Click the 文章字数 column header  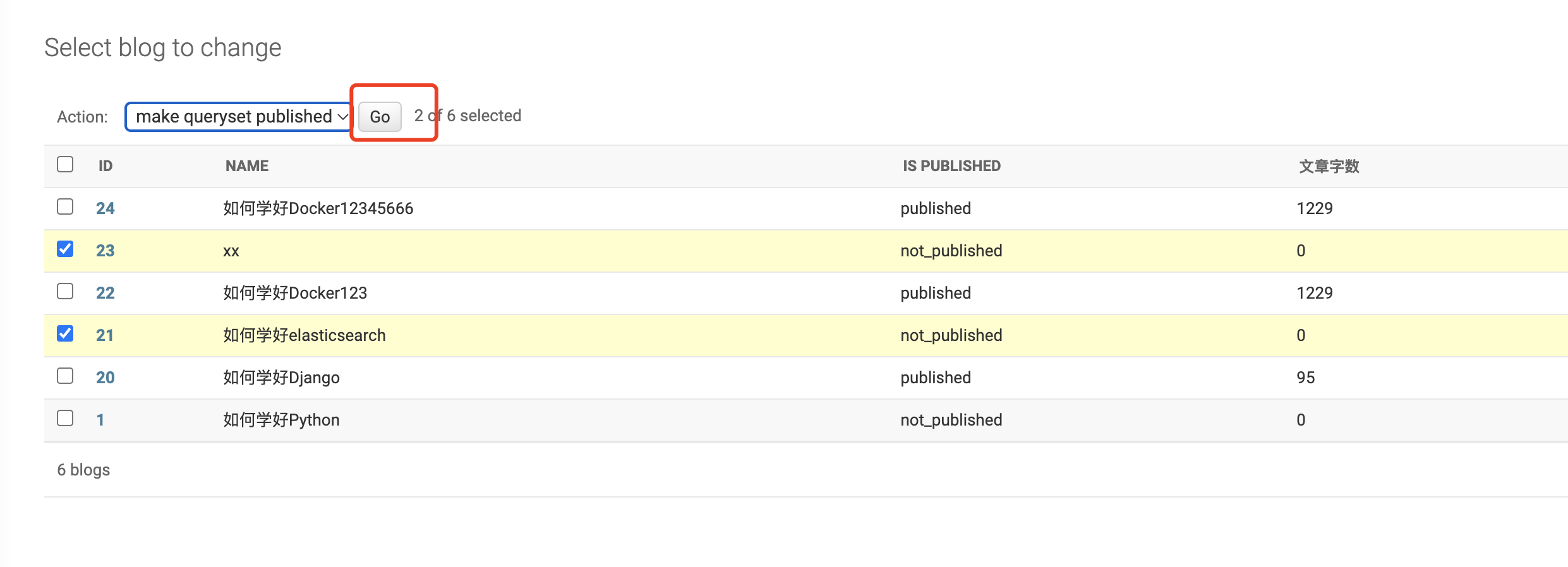pos(1329,166)
